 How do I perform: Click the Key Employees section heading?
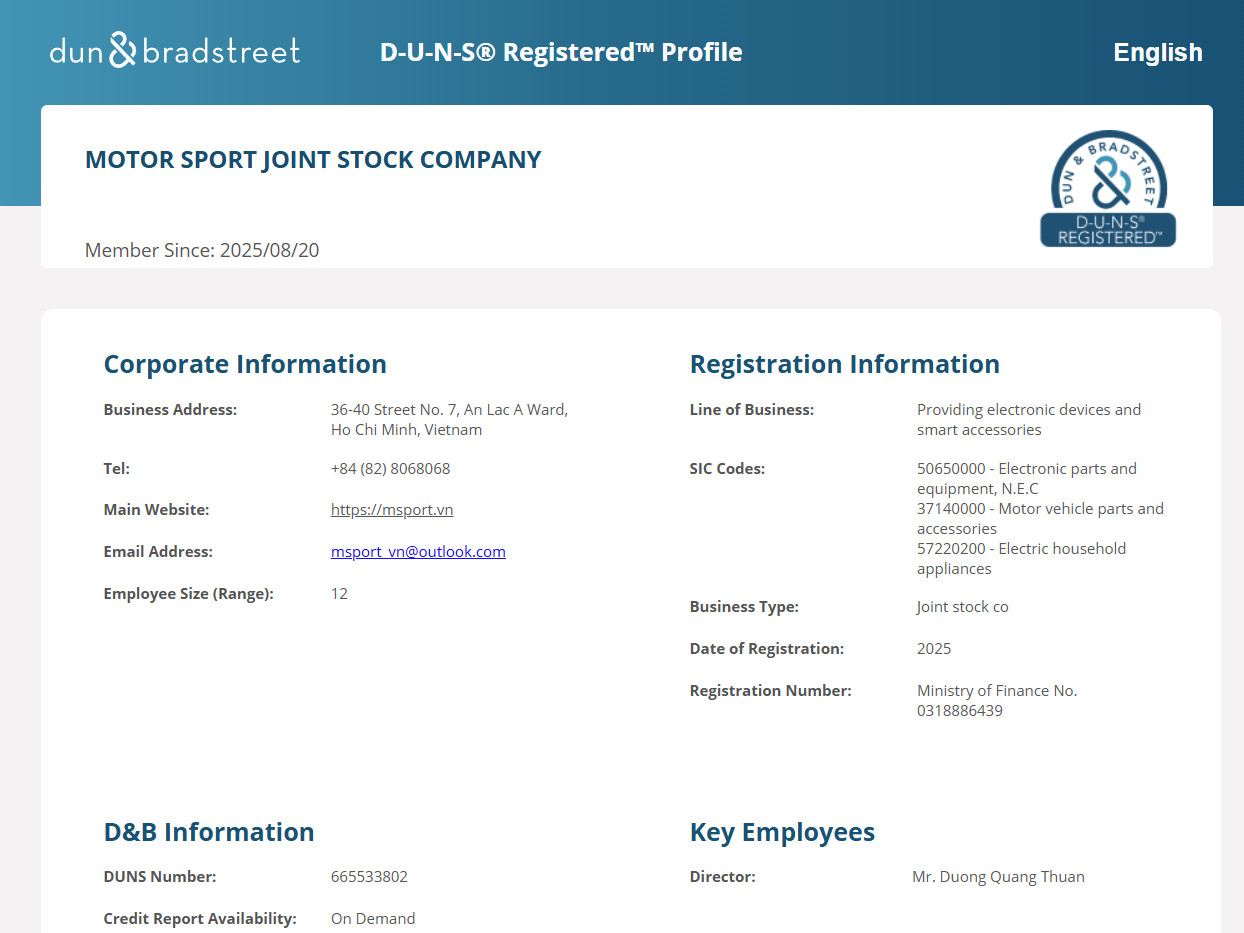[x=782, y=832]
